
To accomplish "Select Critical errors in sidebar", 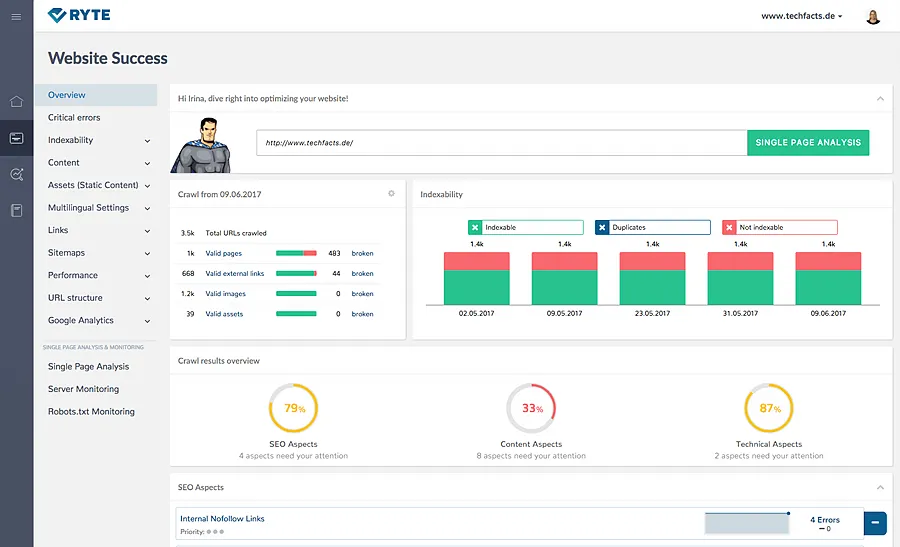I will (x=74, y=117).
